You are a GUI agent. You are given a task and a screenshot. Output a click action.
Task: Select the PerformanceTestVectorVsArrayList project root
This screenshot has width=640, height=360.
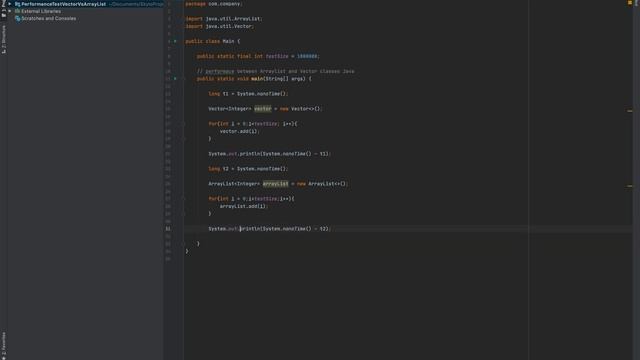pos(63,4)
